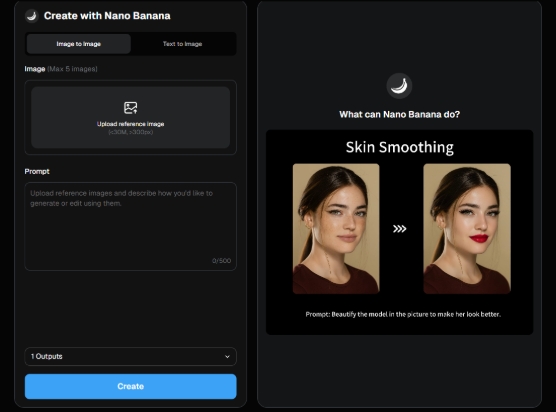Click the triple arrow icon between portraits
Image resolution: width=556 pixels, height=412 pixels.
(400, 229)
